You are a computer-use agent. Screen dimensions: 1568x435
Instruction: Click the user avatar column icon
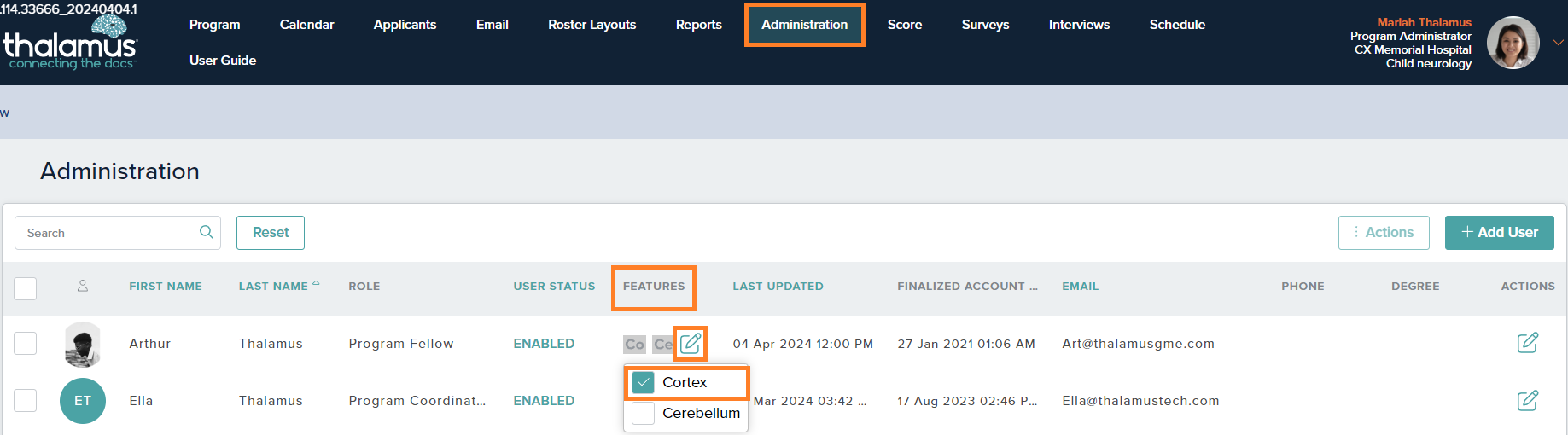(83, 286)
